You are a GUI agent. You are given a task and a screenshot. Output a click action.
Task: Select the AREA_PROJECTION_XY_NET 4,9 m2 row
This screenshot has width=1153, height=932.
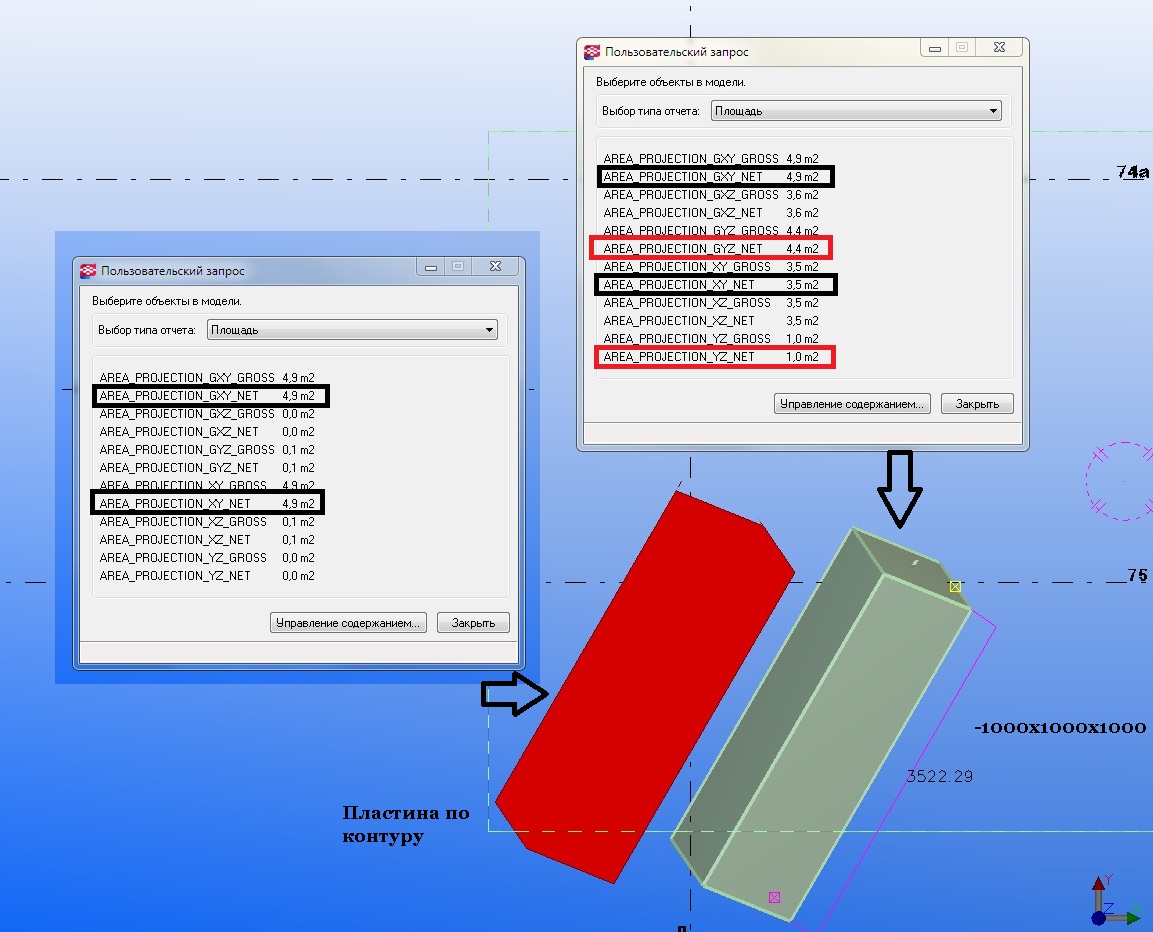[x=208, y=504]
